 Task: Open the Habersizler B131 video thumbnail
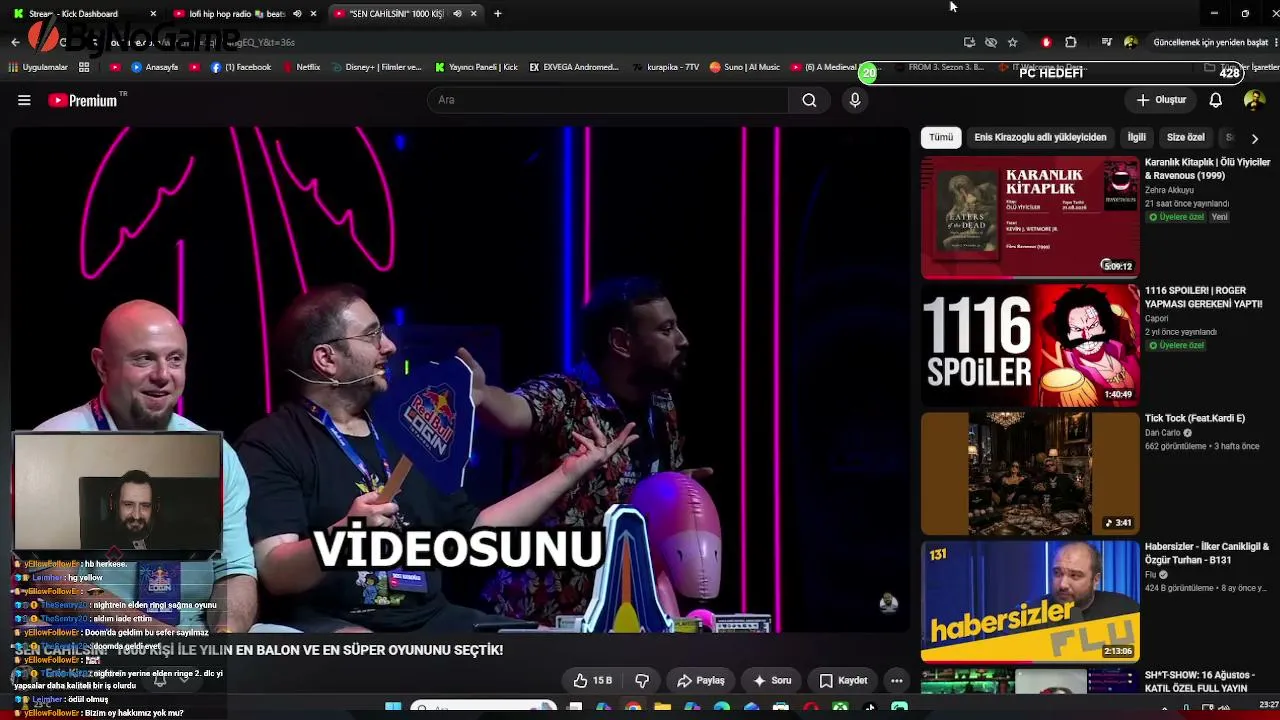click(1030, 601)
